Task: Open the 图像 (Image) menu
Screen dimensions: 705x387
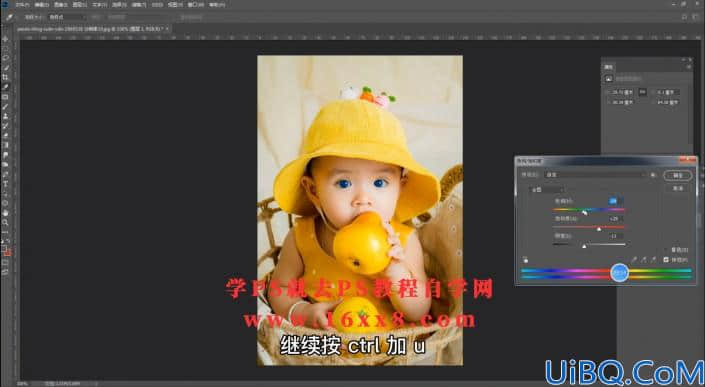Action: pyautogui.click(x=60, y=5)
